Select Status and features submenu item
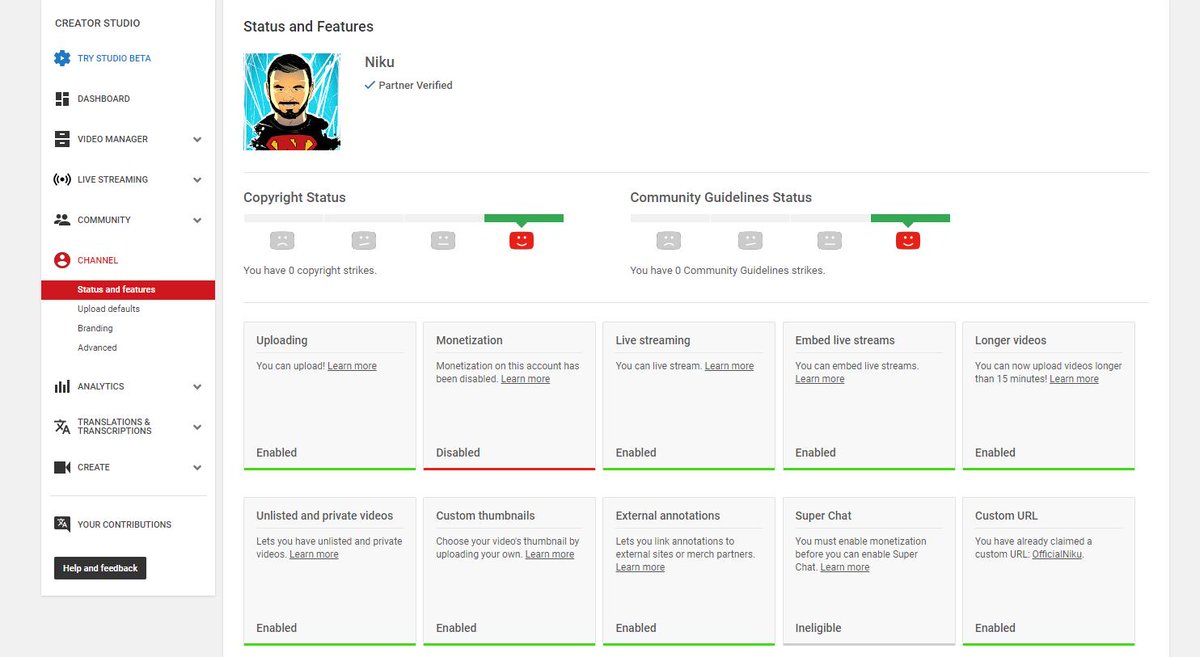 128,290
